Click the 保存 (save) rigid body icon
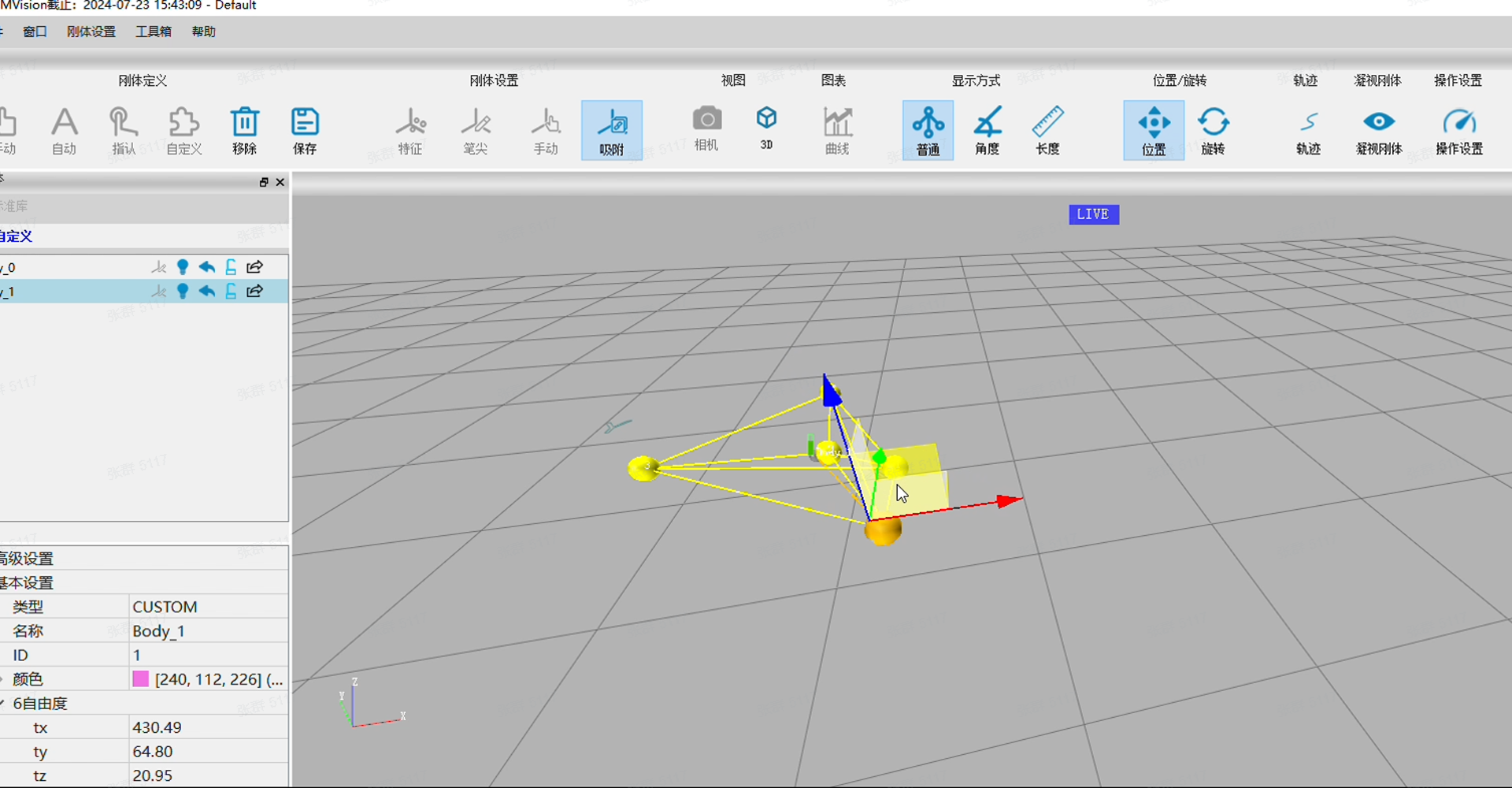The width and height of the screenshot is (1512, 788). point(305,130)
